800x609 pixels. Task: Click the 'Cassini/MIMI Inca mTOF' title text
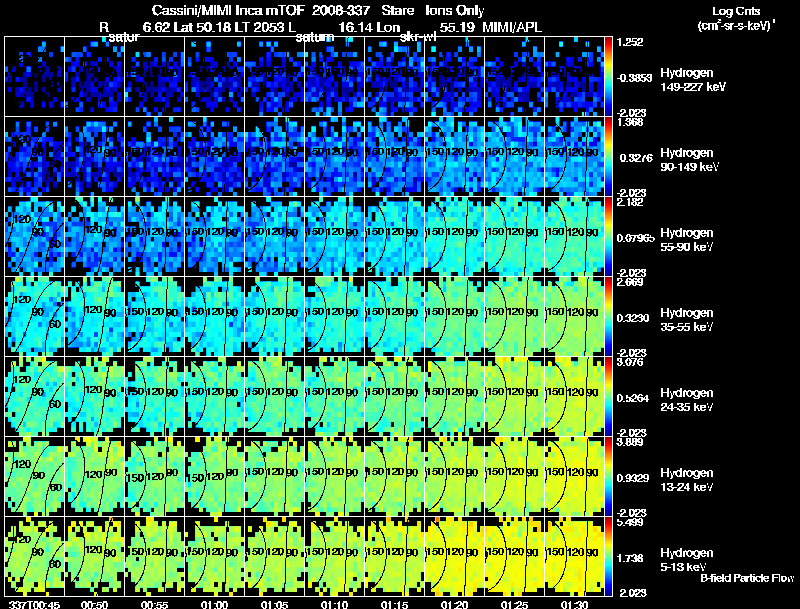[x=229, y=11]
